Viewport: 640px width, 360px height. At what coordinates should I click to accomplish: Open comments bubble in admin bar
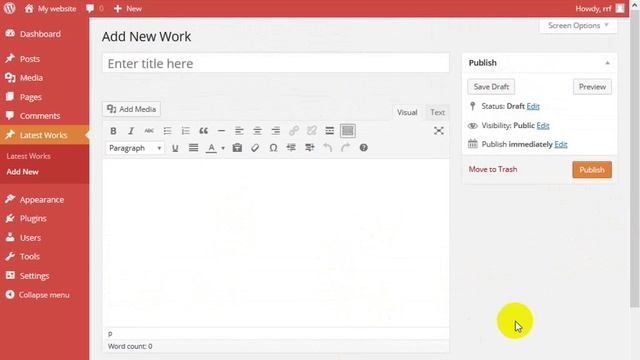click(x=95, y=8)
